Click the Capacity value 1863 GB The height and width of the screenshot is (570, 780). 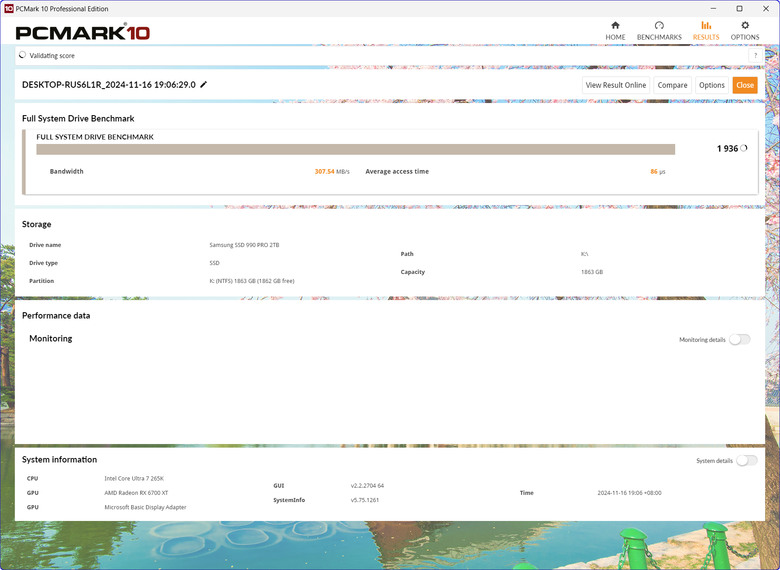coord(591,272)
